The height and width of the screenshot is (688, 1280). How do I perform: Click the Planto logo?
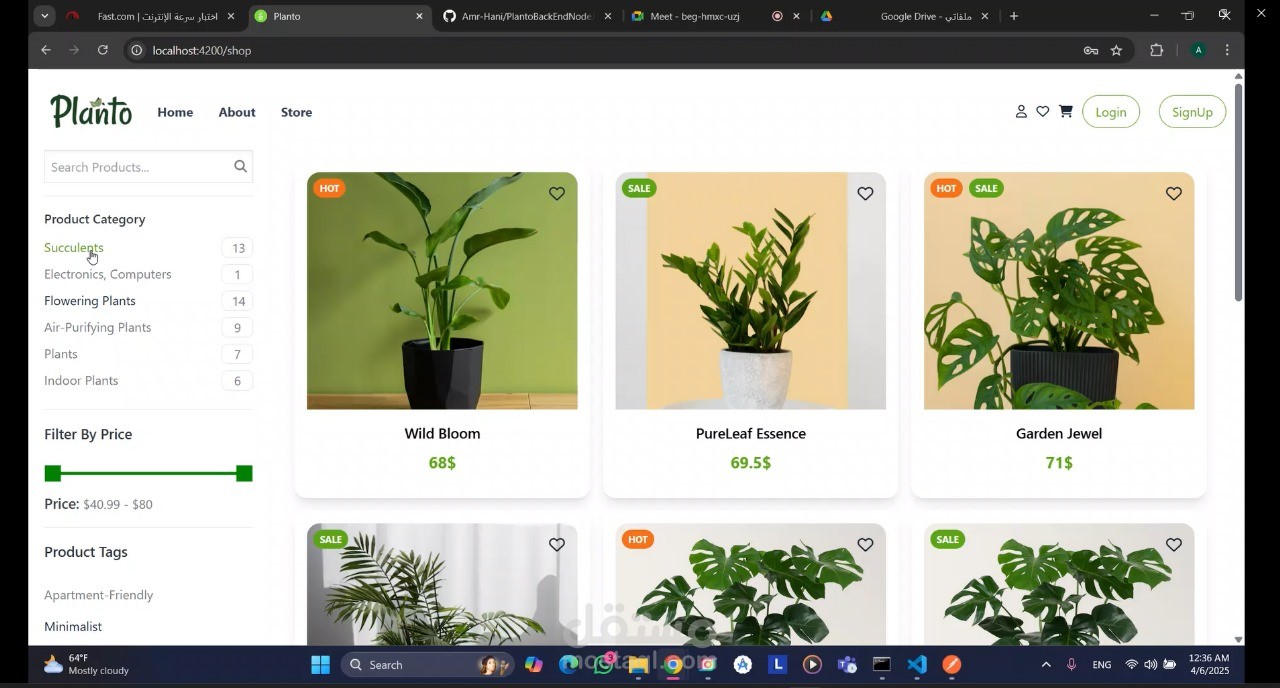coord(91,111)
